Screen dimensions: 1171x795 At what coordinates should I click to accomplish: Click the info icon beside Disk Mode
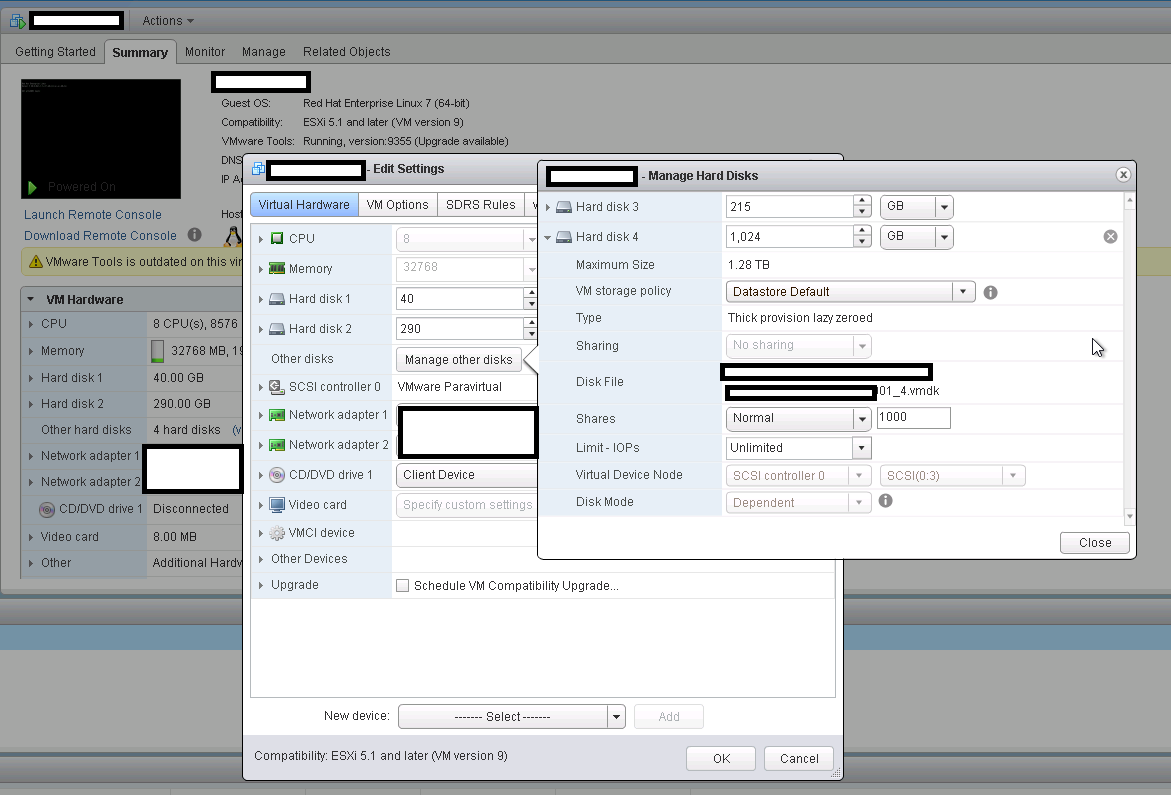pyautogui.click(x=886, y=501)
